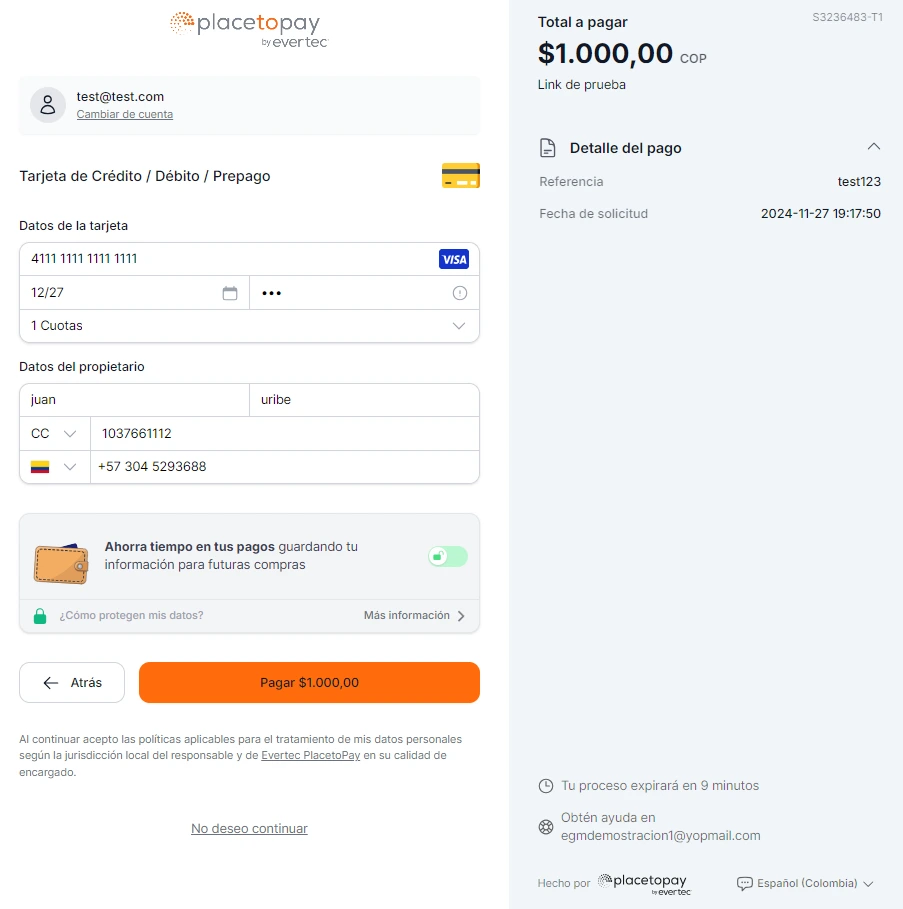Click the Pagar $1.000,00 button
Viewport: 903px width, 909px height.
[x=310, y=682]
